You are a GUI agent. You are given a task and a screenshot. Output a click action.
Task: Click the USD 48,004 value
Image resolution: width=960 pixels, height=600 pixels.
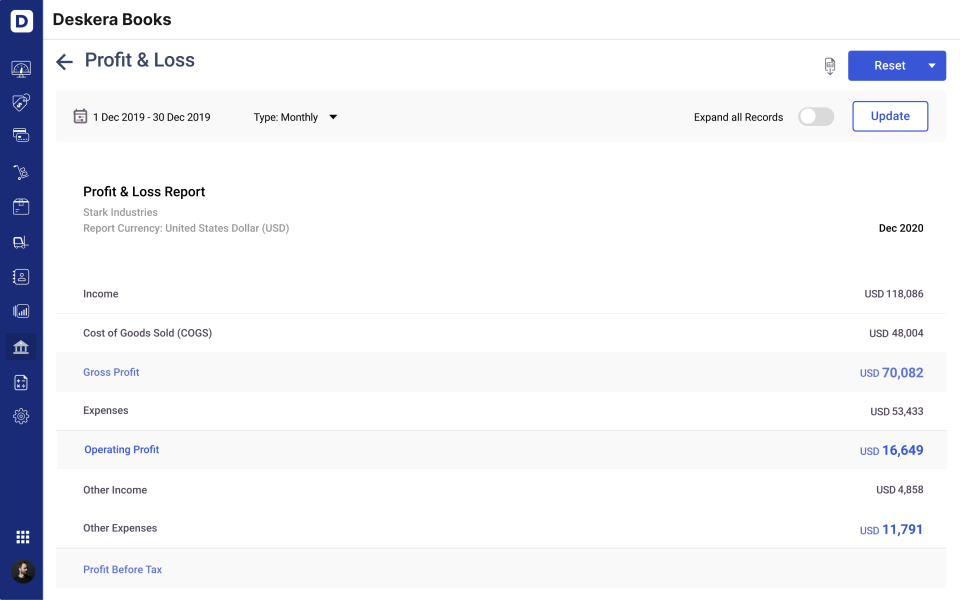[896, 333]
